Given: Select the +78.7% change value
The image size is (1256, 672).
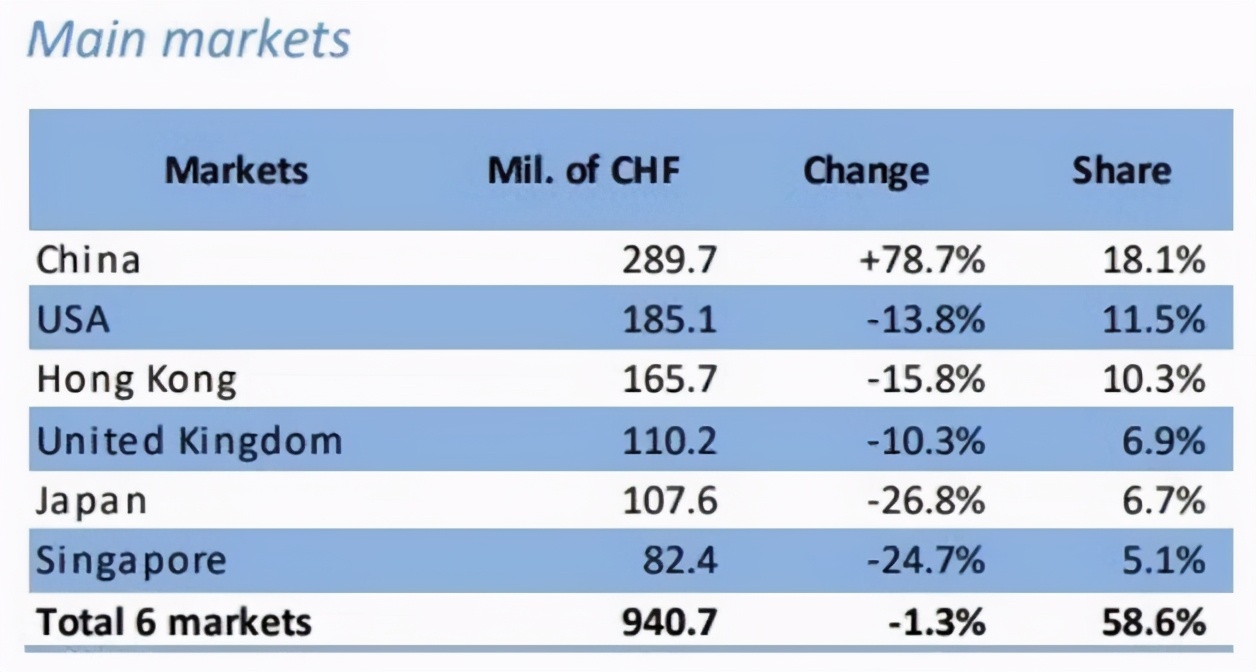Looking at the screenshot, I should tap(921, 261).
